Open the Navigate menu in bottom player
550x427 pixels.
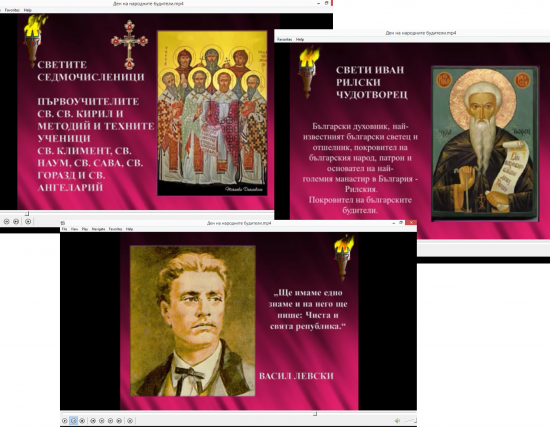[x=99, y=229]
